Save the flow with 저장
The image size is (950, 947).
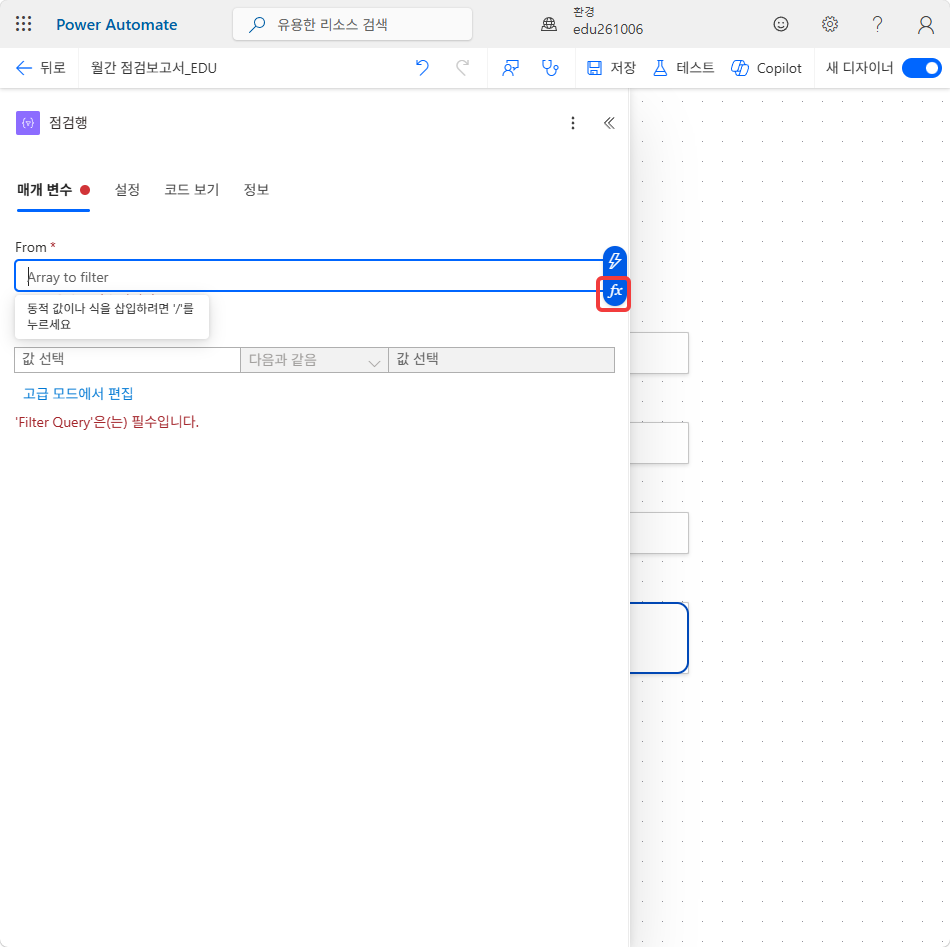point(611,68)
